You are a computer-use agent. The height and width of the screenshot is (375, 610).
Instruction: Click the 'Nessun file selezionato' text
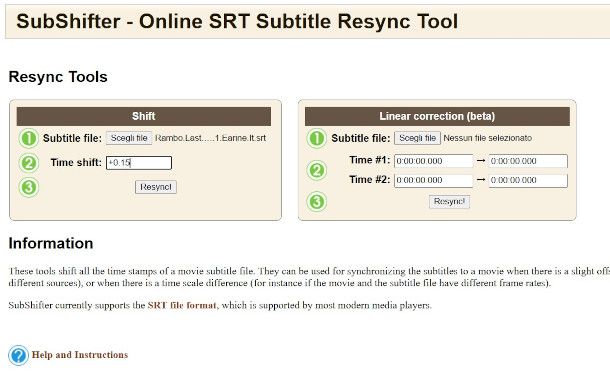487,138
